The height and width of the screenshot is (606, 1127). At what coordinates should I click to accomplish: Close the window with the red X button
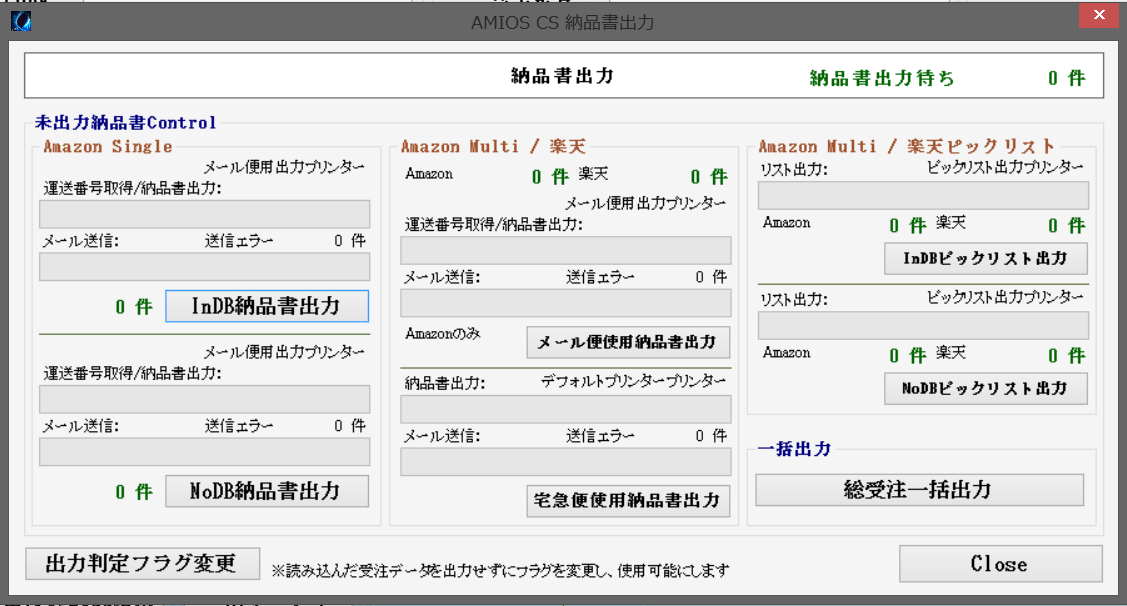[1098, 17]
